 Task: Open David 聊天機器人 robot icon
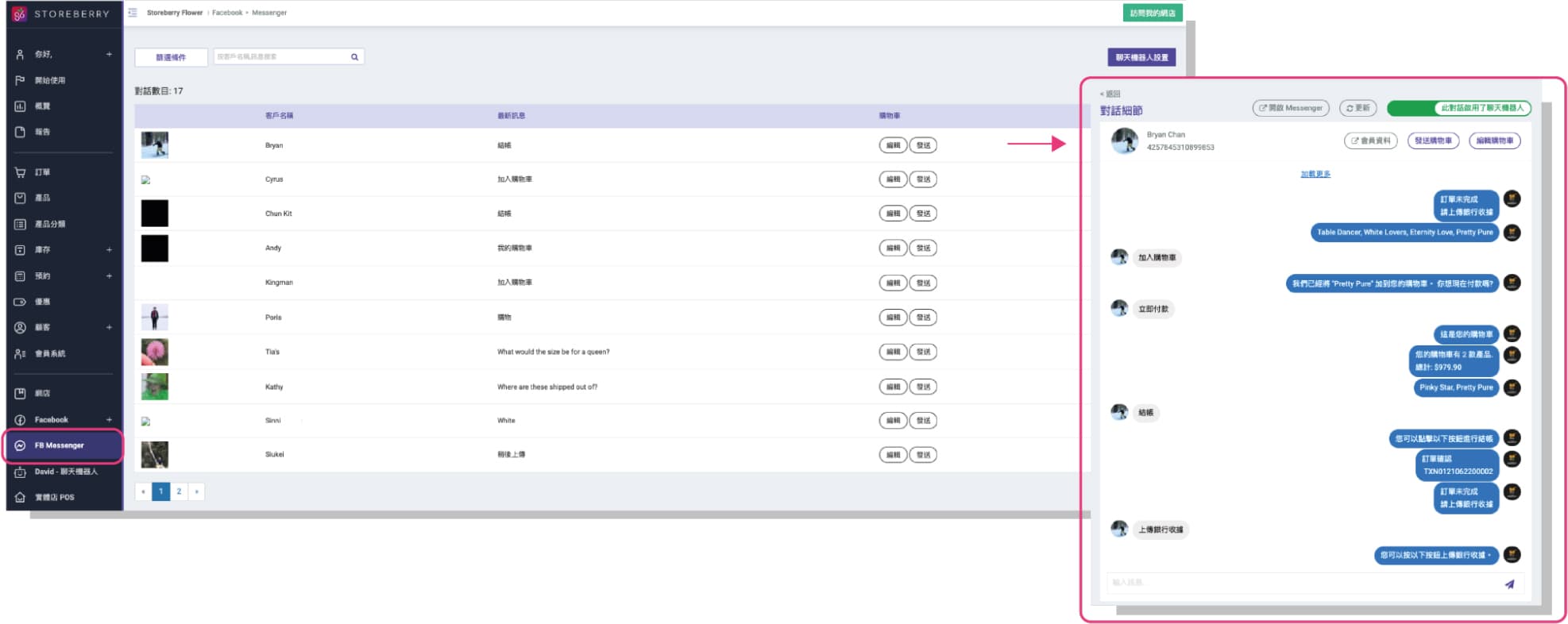point(20,472)
